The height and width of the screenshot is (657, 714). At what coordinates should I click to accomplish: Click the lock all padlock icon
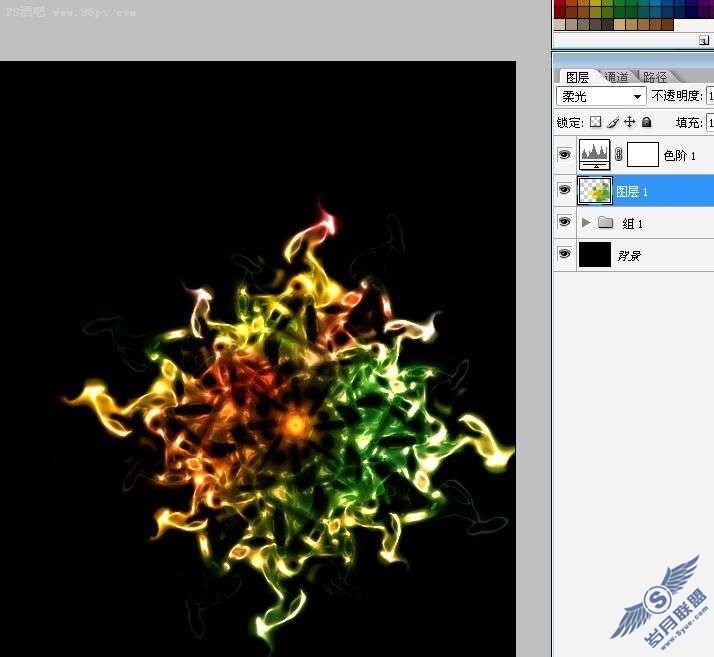[646, 122]
